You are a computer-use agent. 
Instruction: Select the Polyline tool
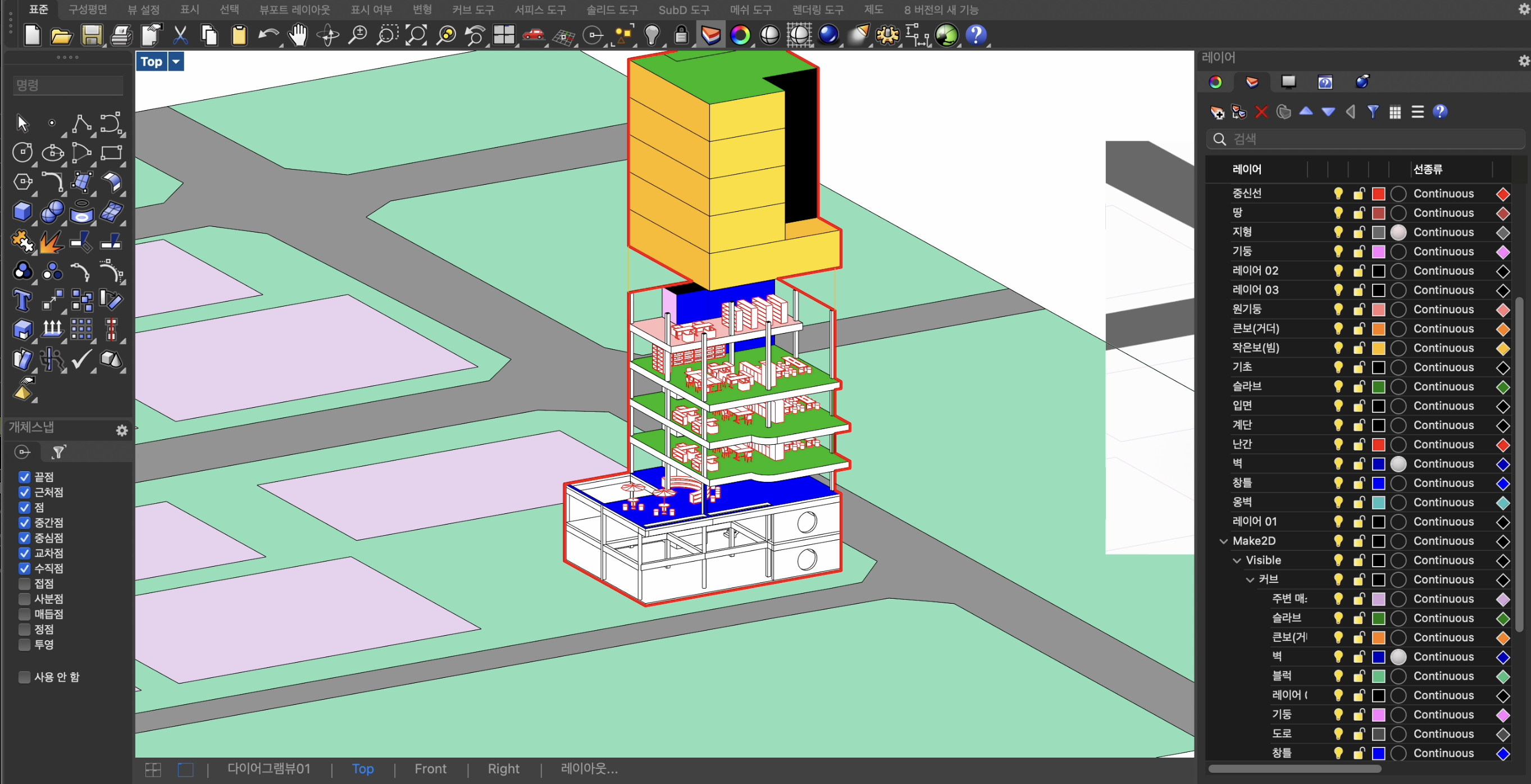coord(81,123)
